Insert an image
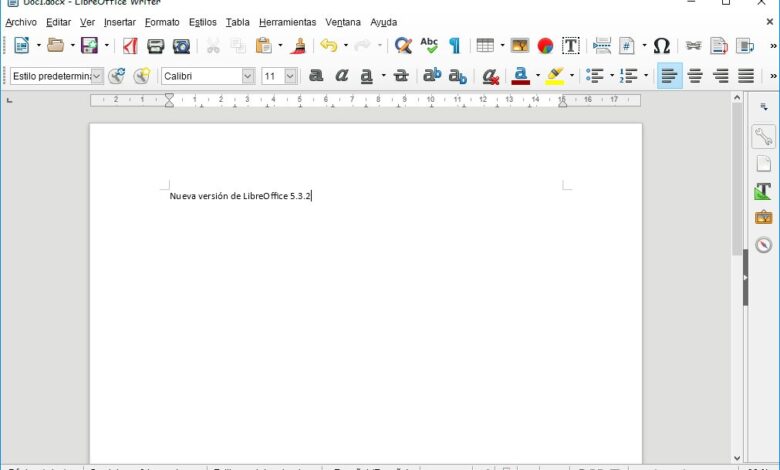 pos(520,46)
